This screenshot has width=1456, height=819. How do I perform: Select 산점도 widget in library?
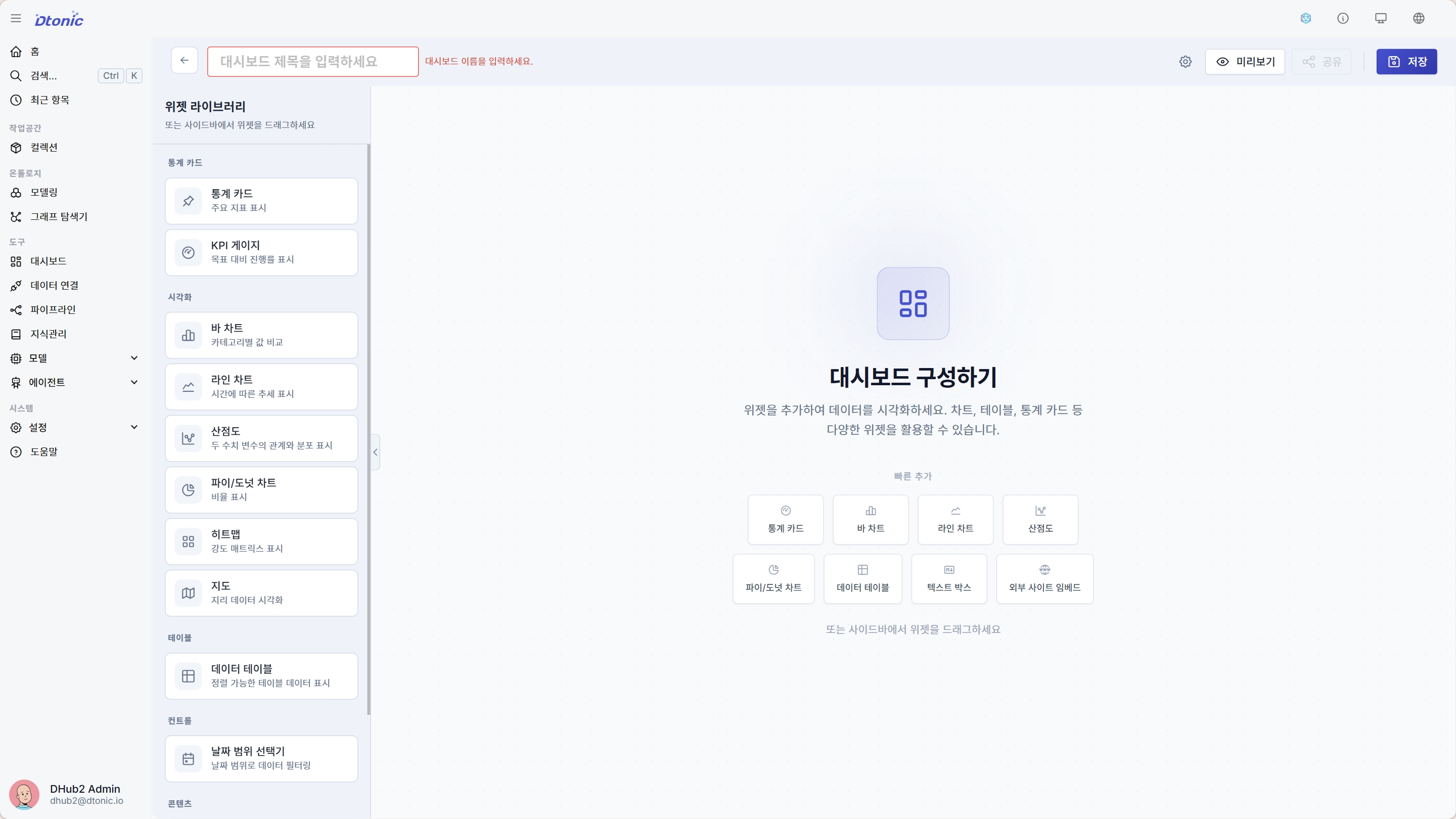[x=261, y=439]
